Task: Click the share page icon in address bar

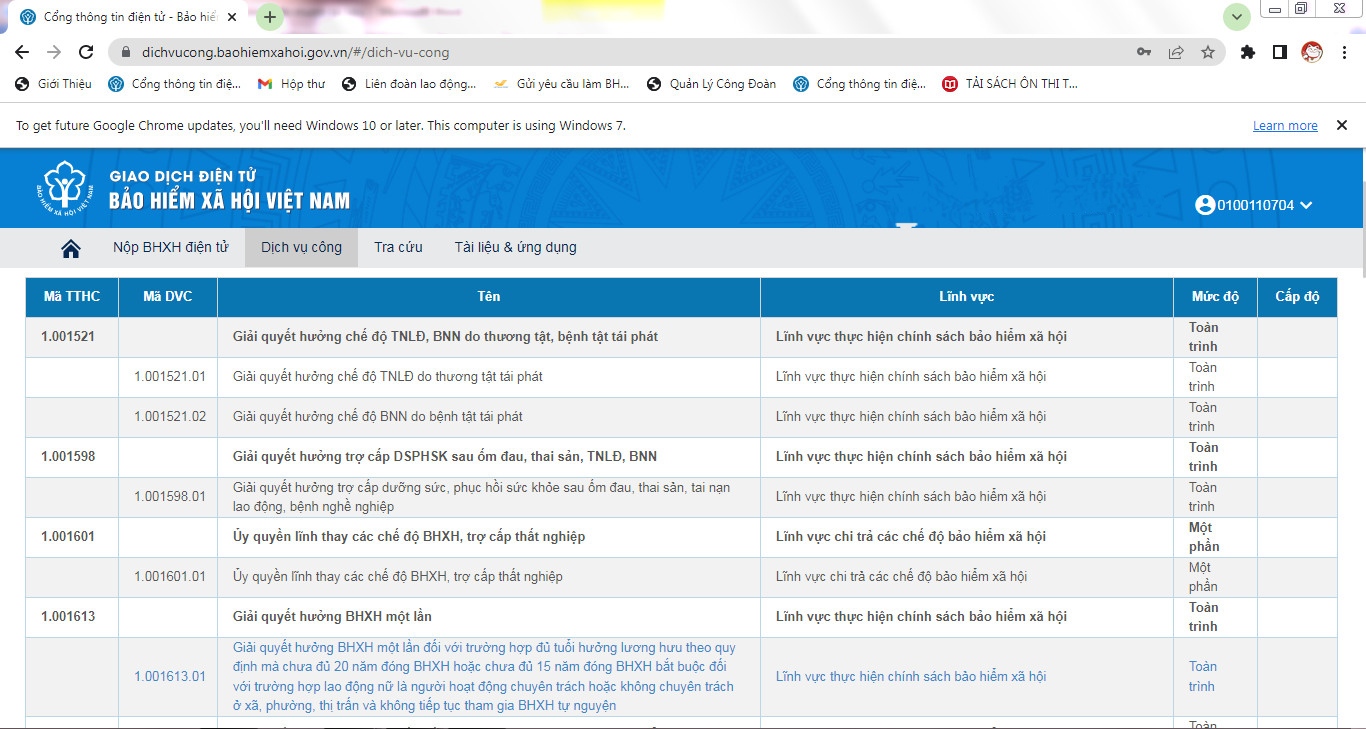Action: (x=1176, y=52)
